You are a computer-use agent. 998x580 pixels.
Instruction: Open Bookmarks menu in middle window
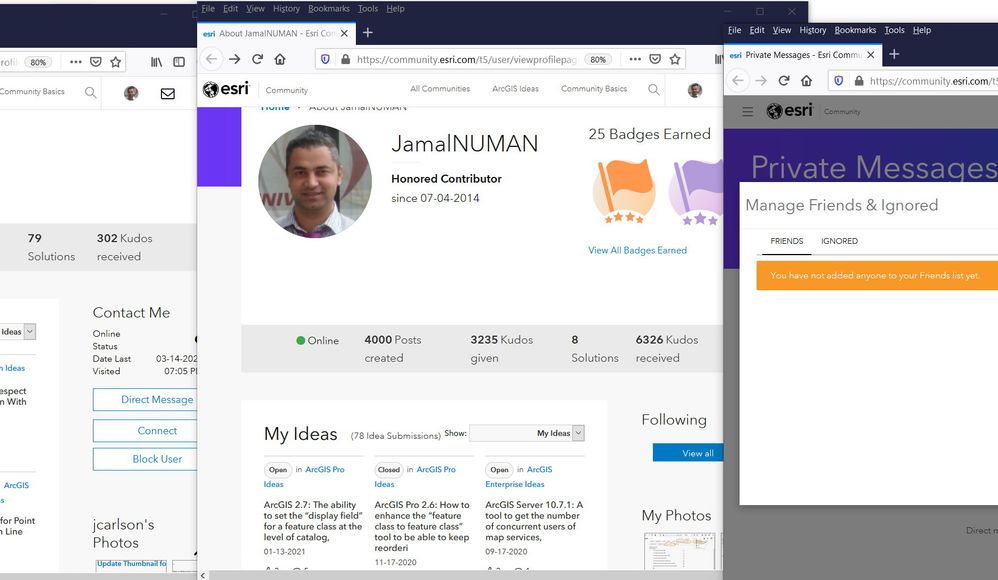pos(328,8)
